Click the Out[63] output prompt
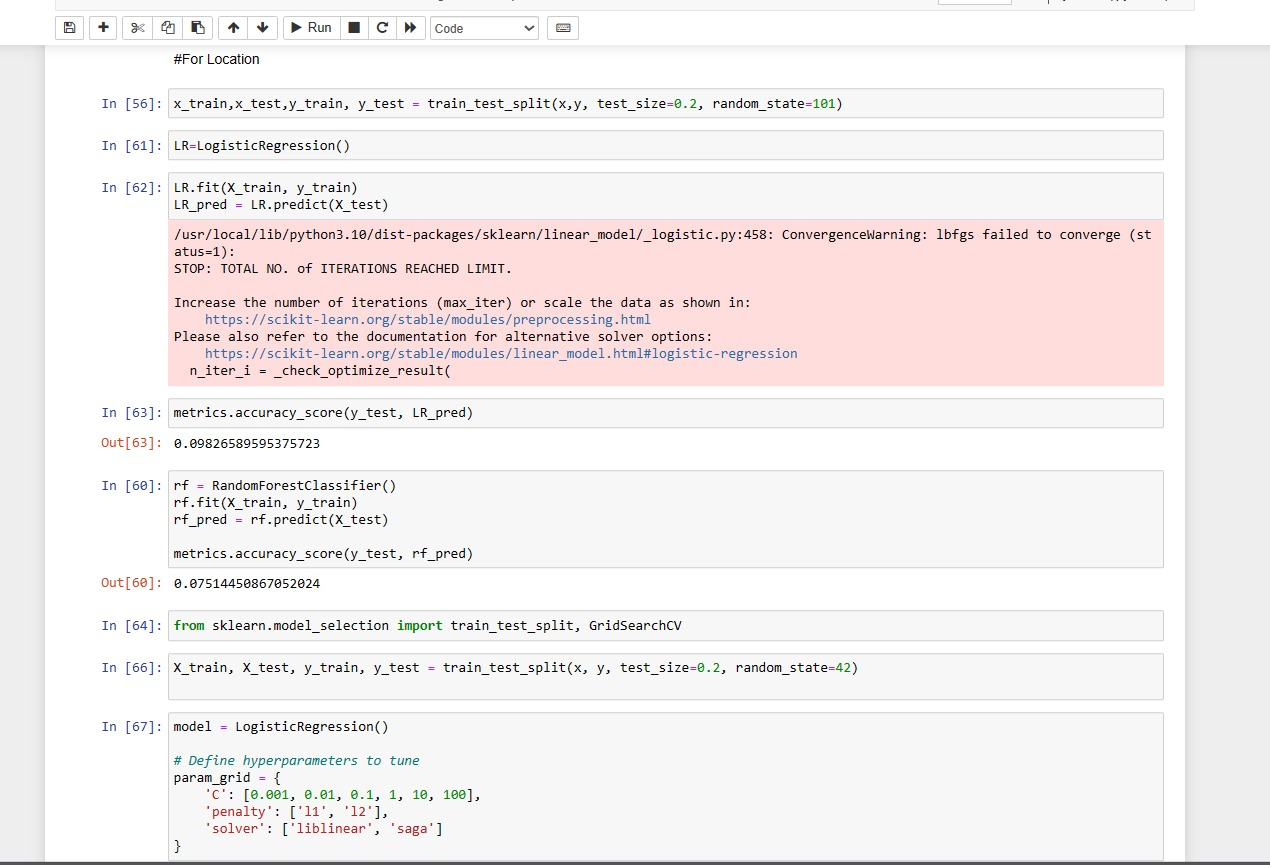1270x865 pixels. tap(132, 443)
